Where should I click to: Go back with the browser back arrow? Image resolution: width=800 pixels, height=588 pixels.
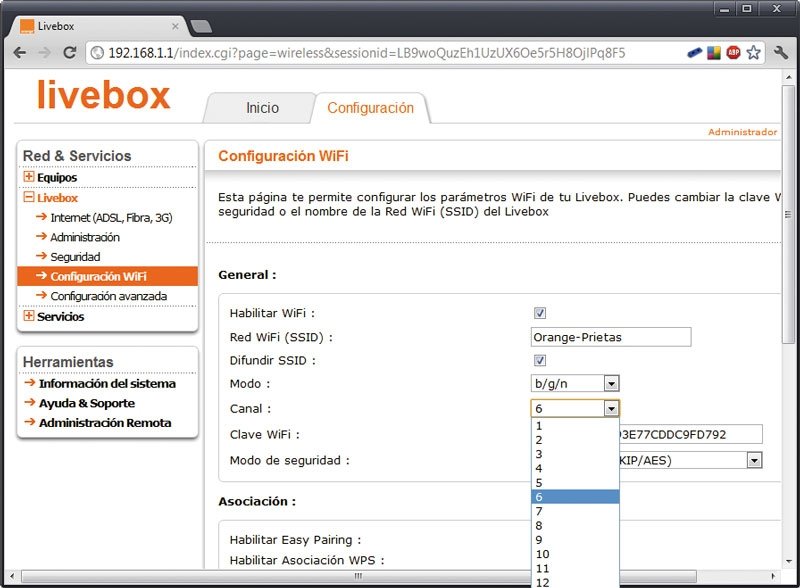coord(20,53)
